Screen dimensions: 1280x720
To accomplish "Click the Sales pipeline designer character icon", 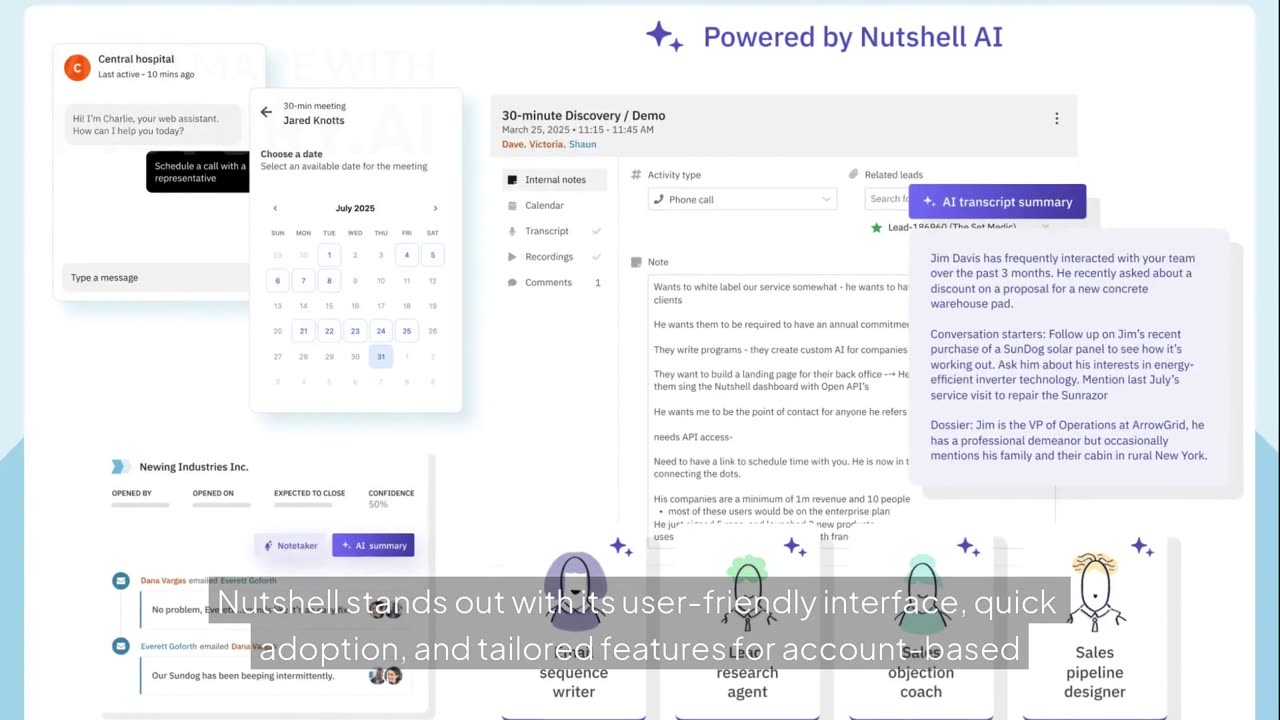I will coord(1094,592).
